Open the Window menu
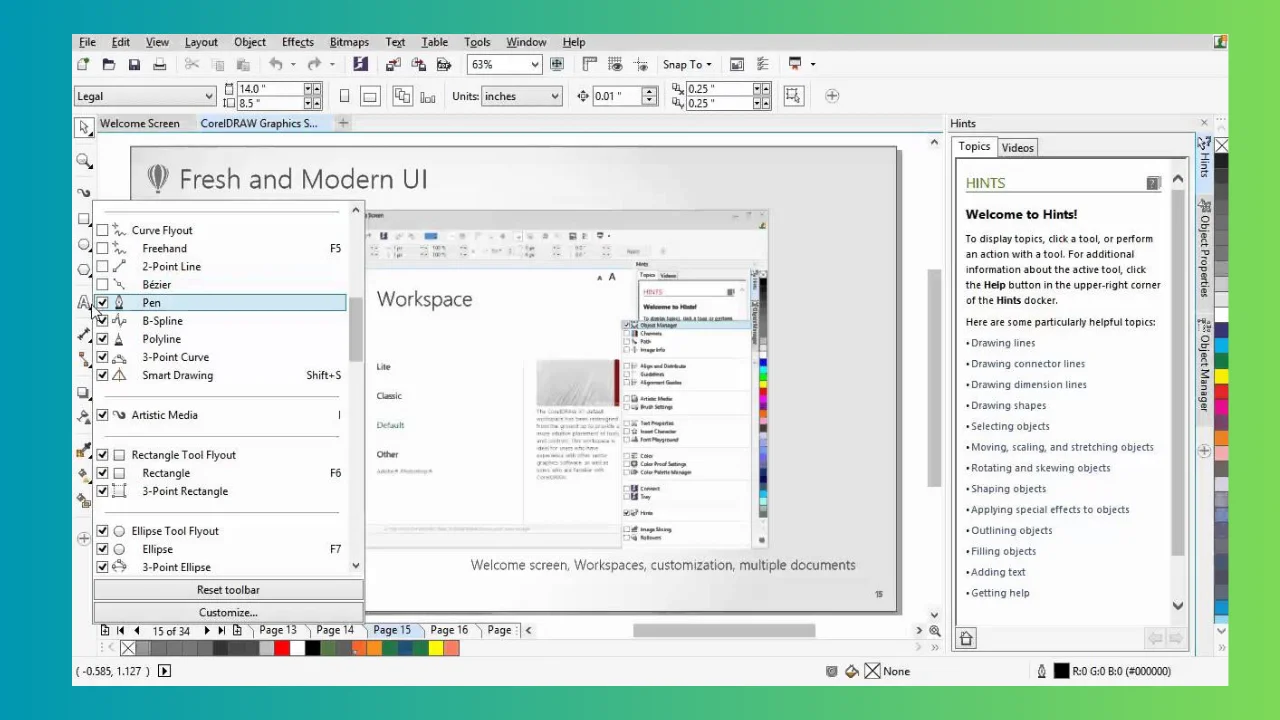1280x720 pixels. tap(526, 42)
